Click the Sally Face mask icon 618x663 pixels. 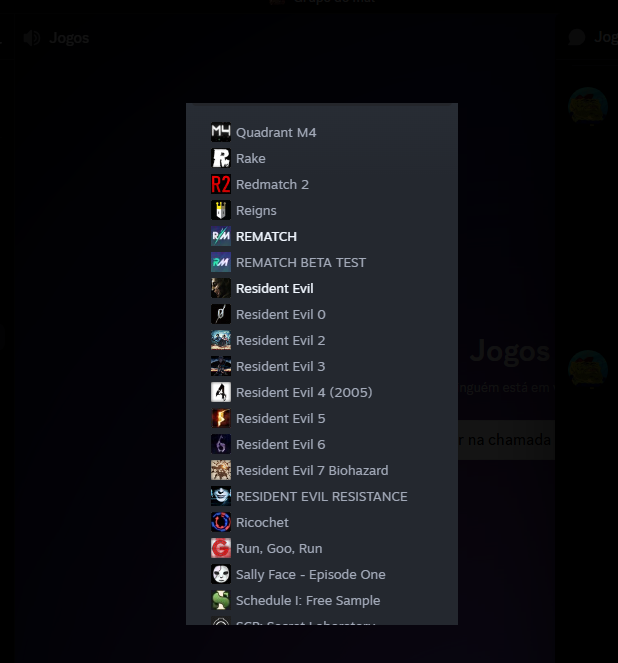tap(221, 574)
